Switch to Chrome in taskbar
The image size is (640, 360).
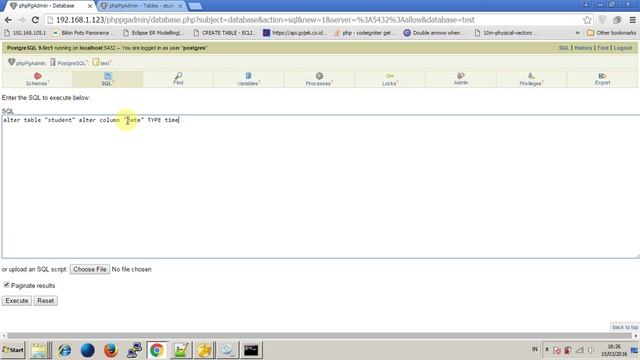(x=157, y=350)
